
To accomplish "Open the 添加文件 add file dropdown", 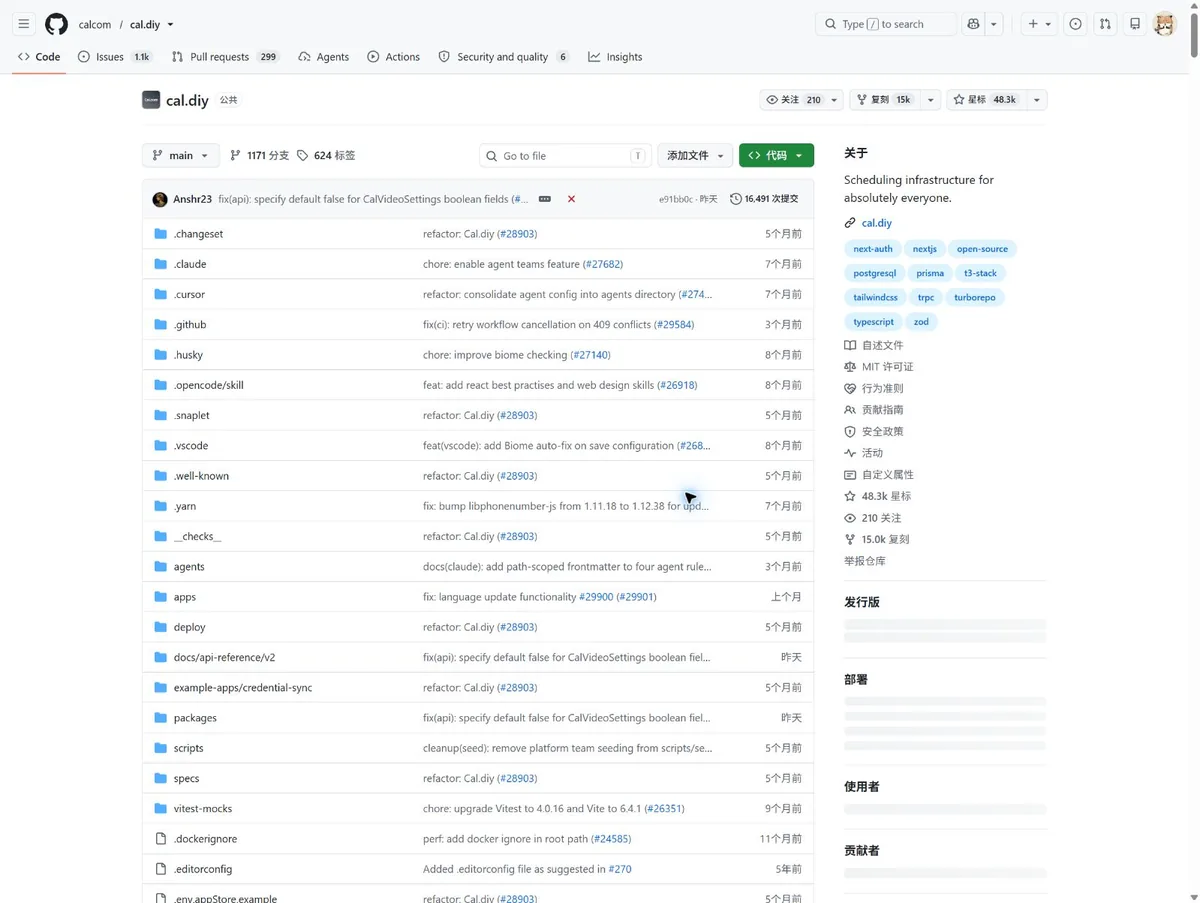I will (694, 156).
